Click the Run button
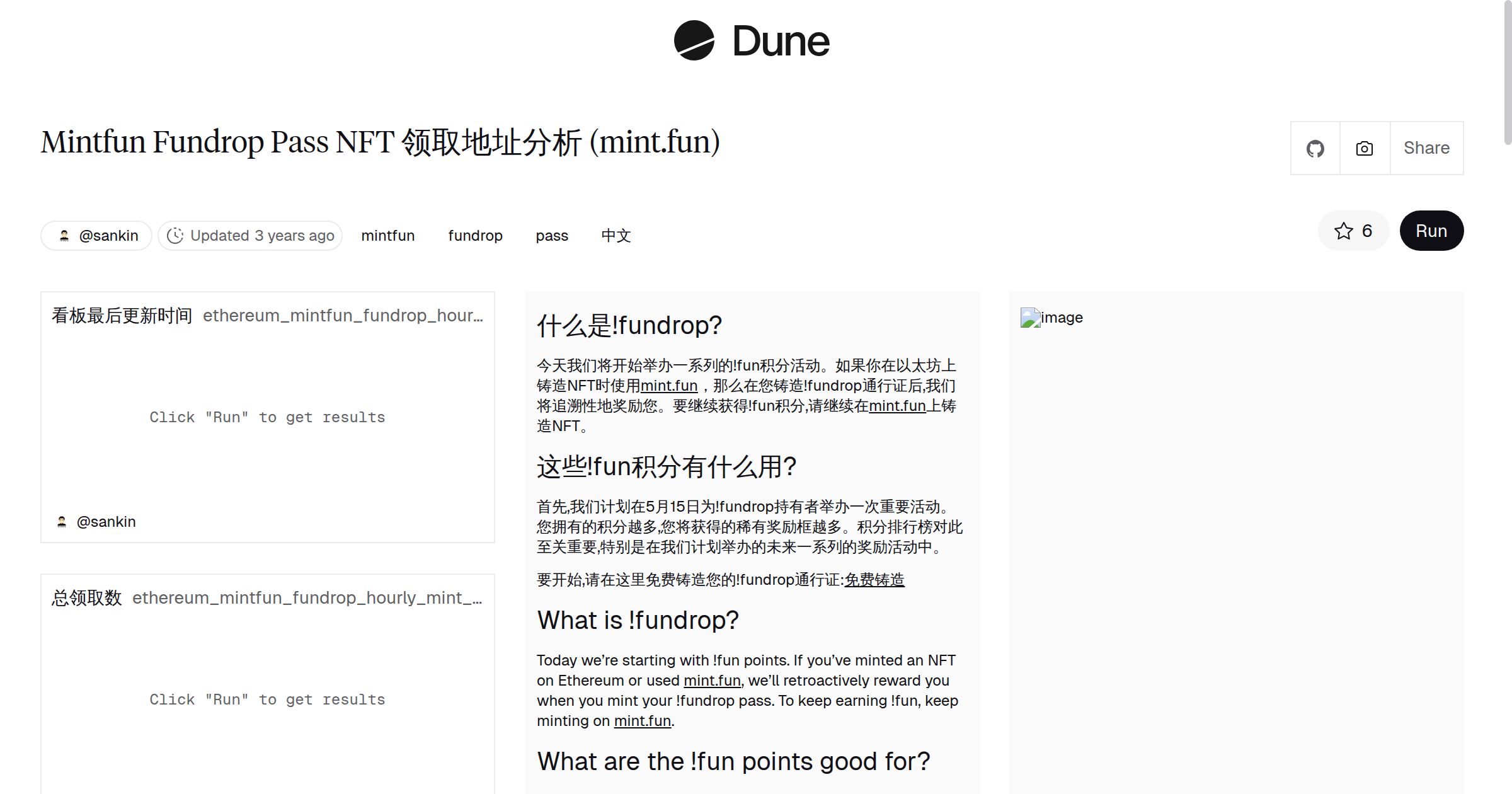Image resolution: width=1512 pixels, height=794 pixels. point(1431,231)
